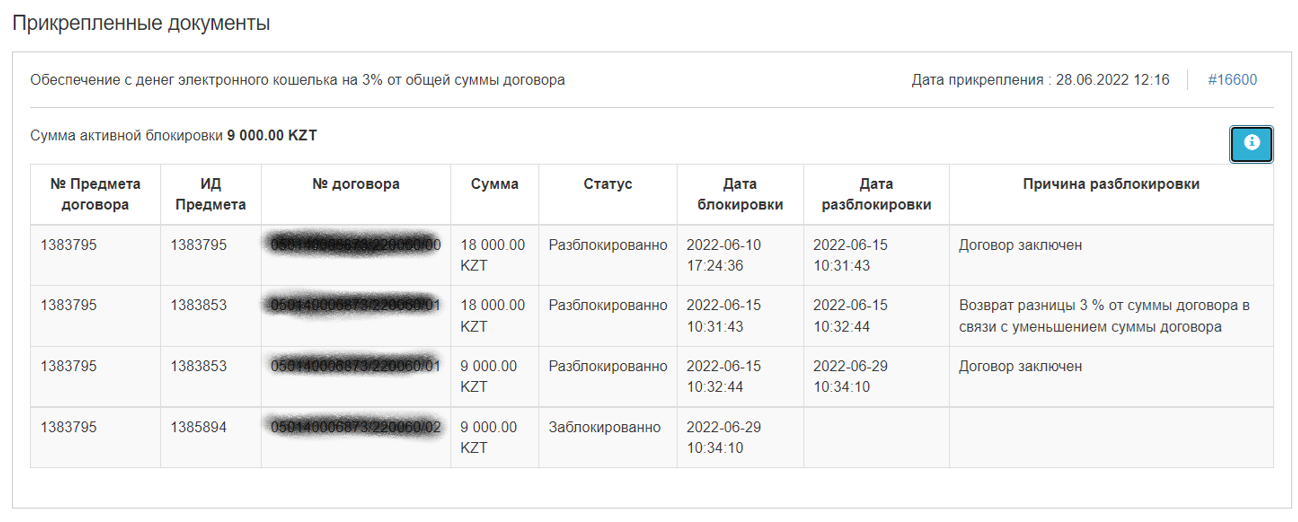Click the blue info icon button
Image resolution: width=1298 pixels, height=522 pixels.
click(1251, 144)
